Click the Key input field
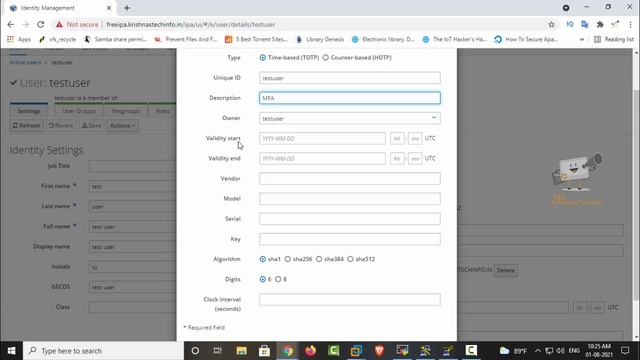Image resolution: width=640 pixels, height=360 pixels. pos(350,239)
